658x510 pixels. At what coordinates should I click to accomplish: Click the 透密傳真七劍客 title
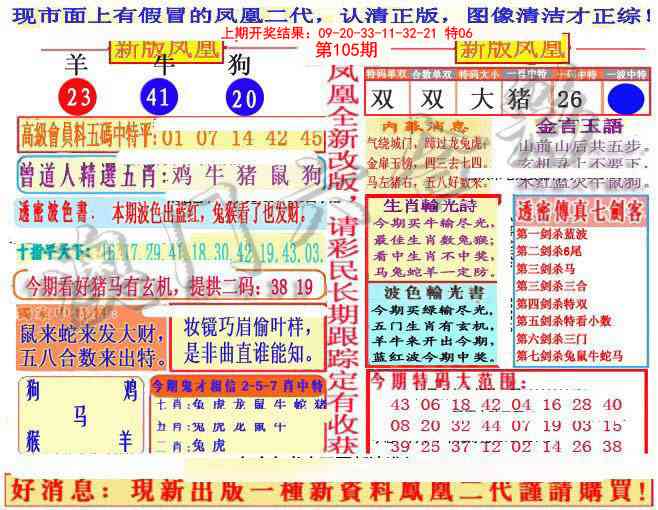tap(580, 211)
